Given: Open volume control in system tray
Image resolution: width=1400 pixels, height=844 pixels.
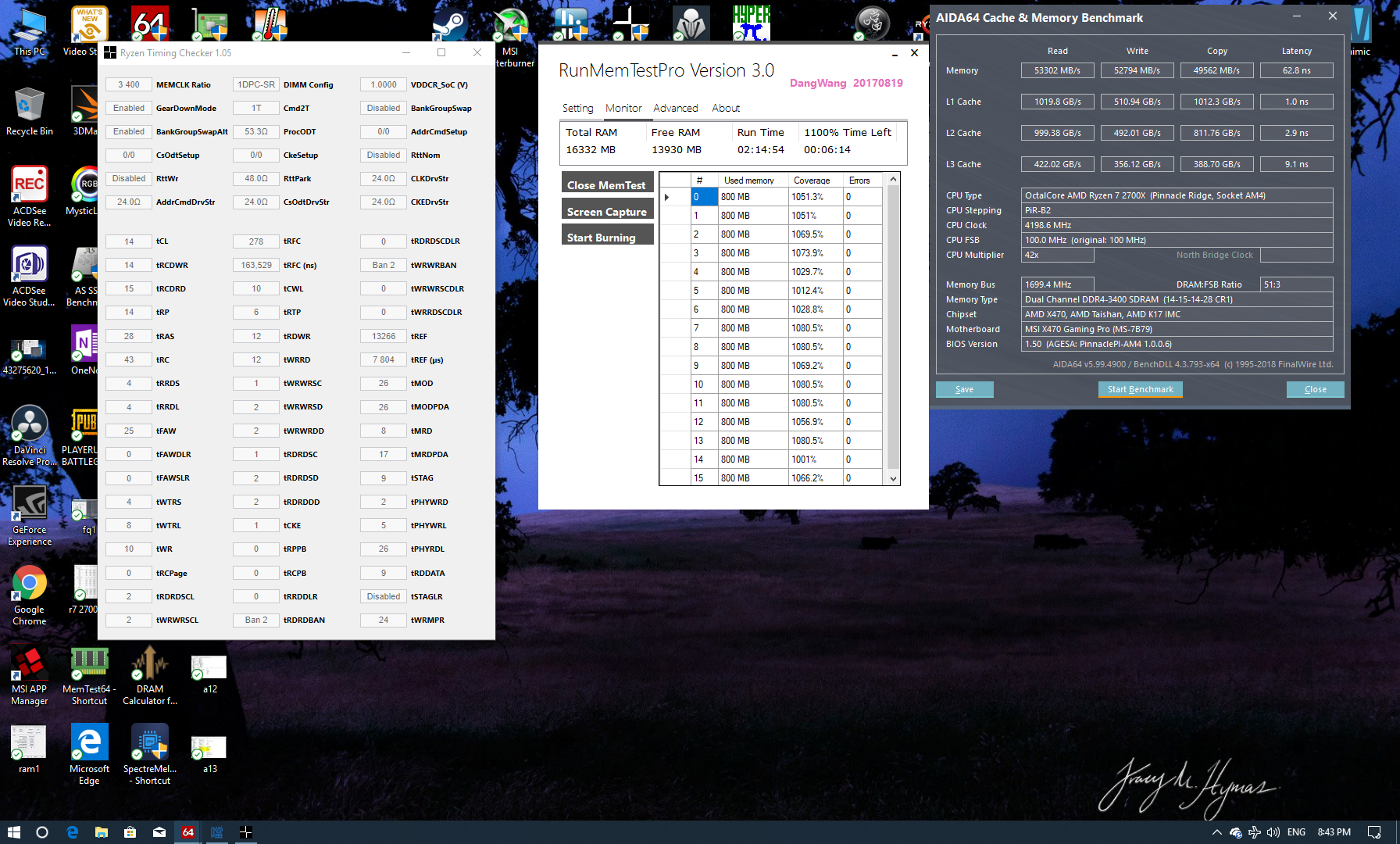Looking at the screenshot, I should [1273, 832].
